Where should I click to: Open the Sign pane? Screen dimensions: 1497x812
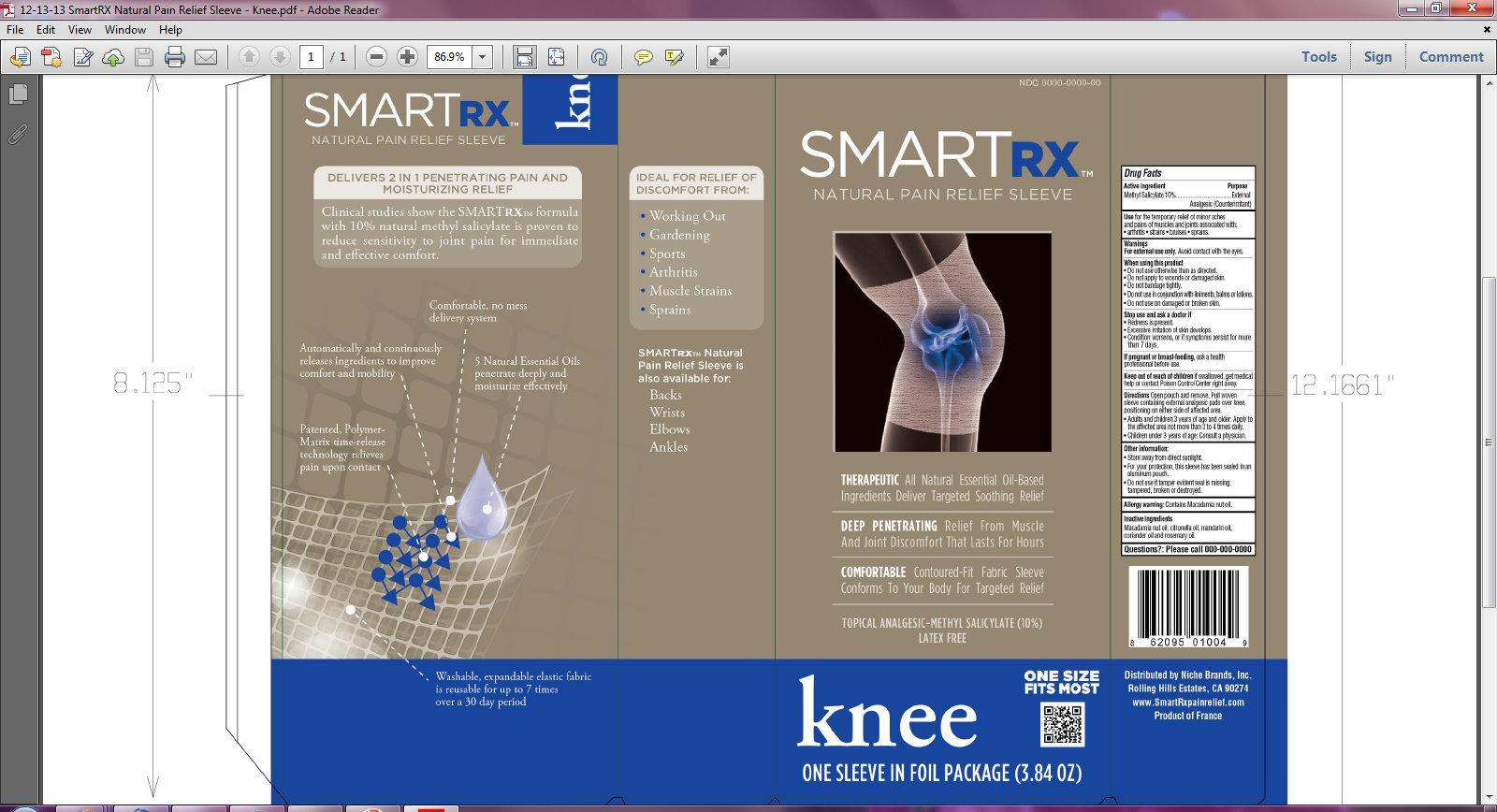tap(1377, 57)
